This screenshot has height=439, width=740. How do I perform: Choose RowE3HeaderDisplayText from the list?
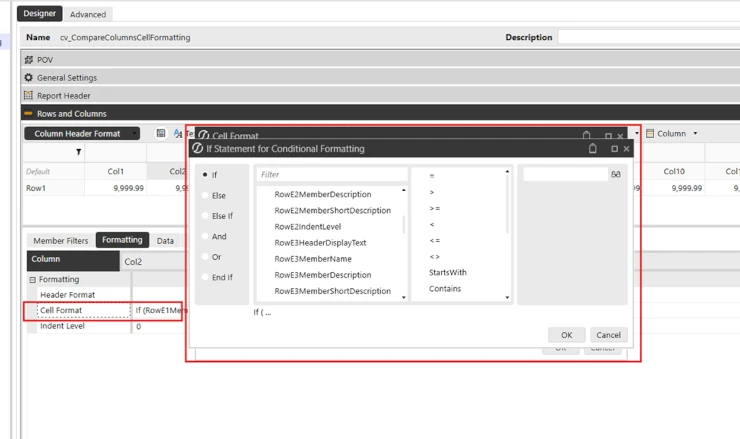coord(320,242)
